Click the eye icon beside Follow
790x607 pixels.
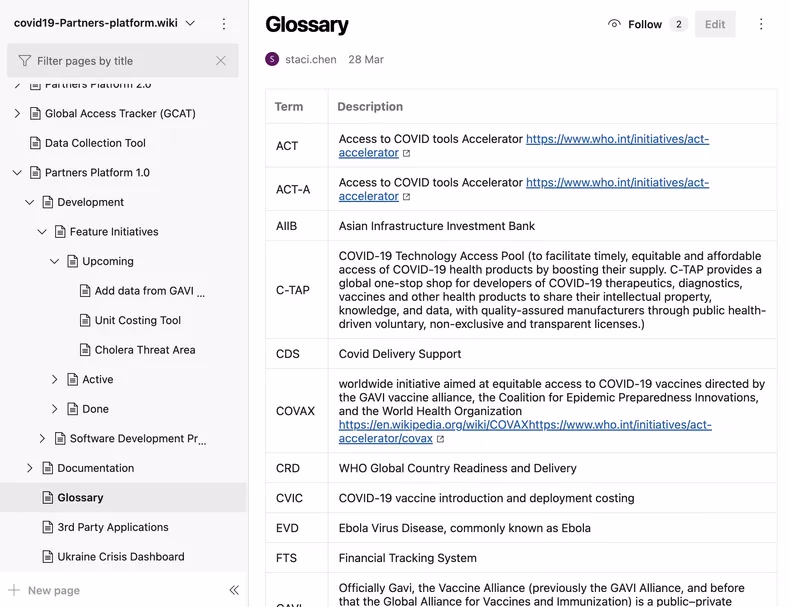614,24
